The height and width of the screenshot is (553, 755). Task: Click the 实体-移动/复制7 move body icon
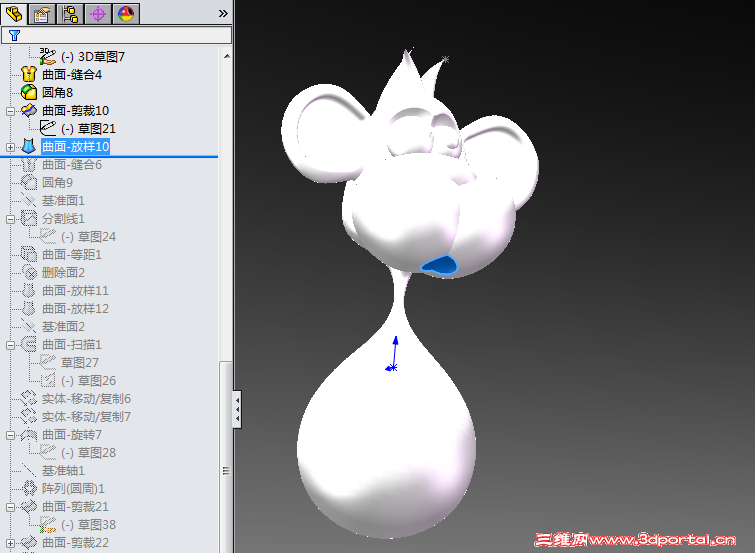click(29, 416)
